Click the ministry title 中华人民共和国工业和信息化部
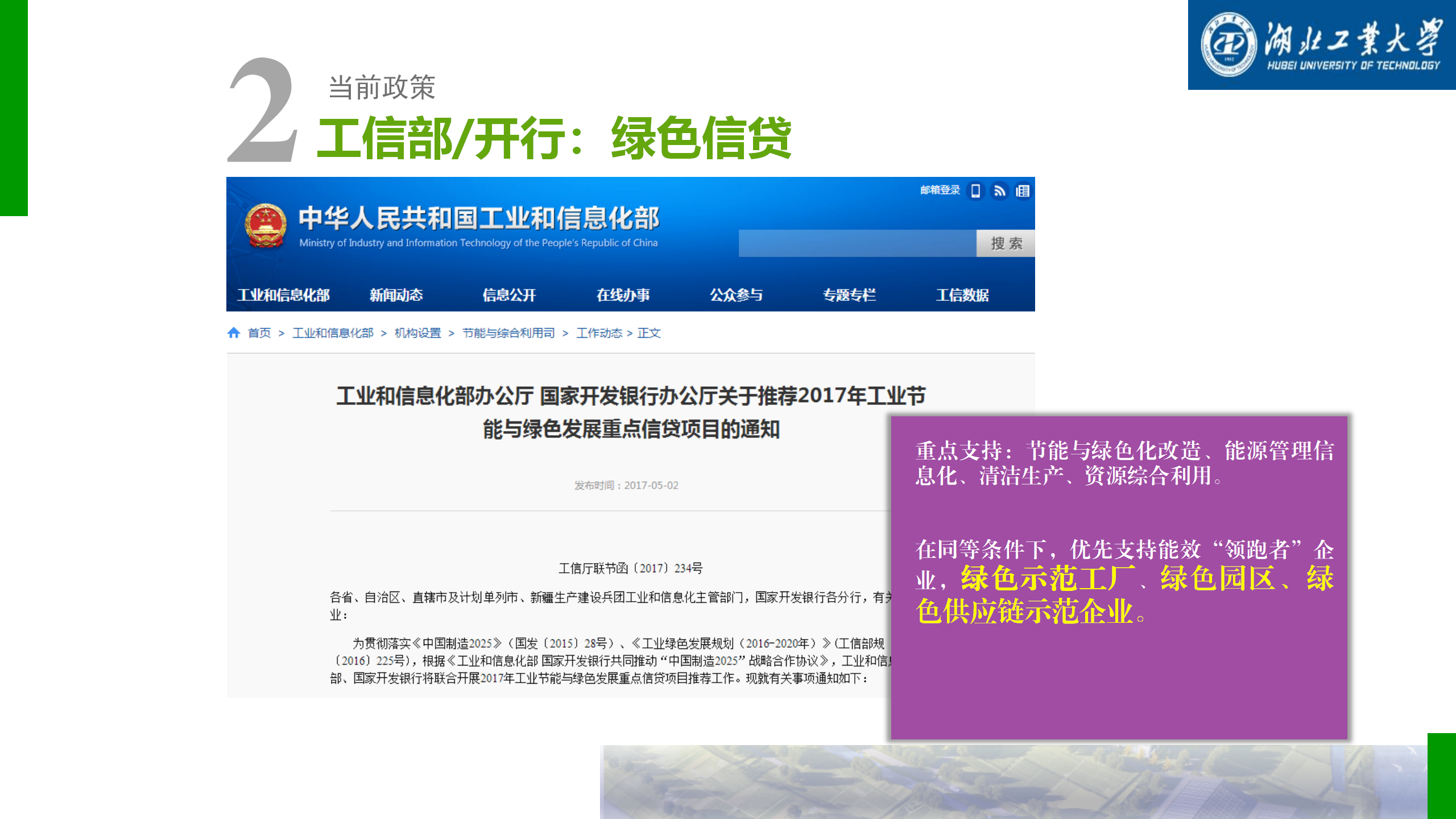The image size is (1456, 819). tap(479, 218)
